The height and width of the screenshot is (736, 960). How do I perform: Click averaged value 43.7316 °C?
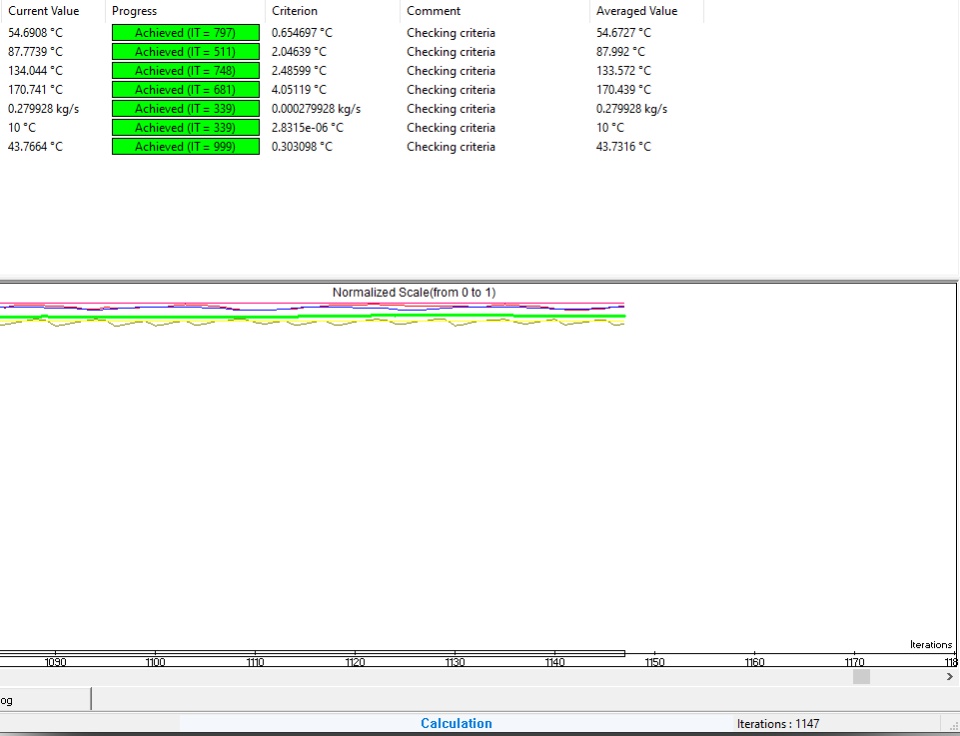623,146
